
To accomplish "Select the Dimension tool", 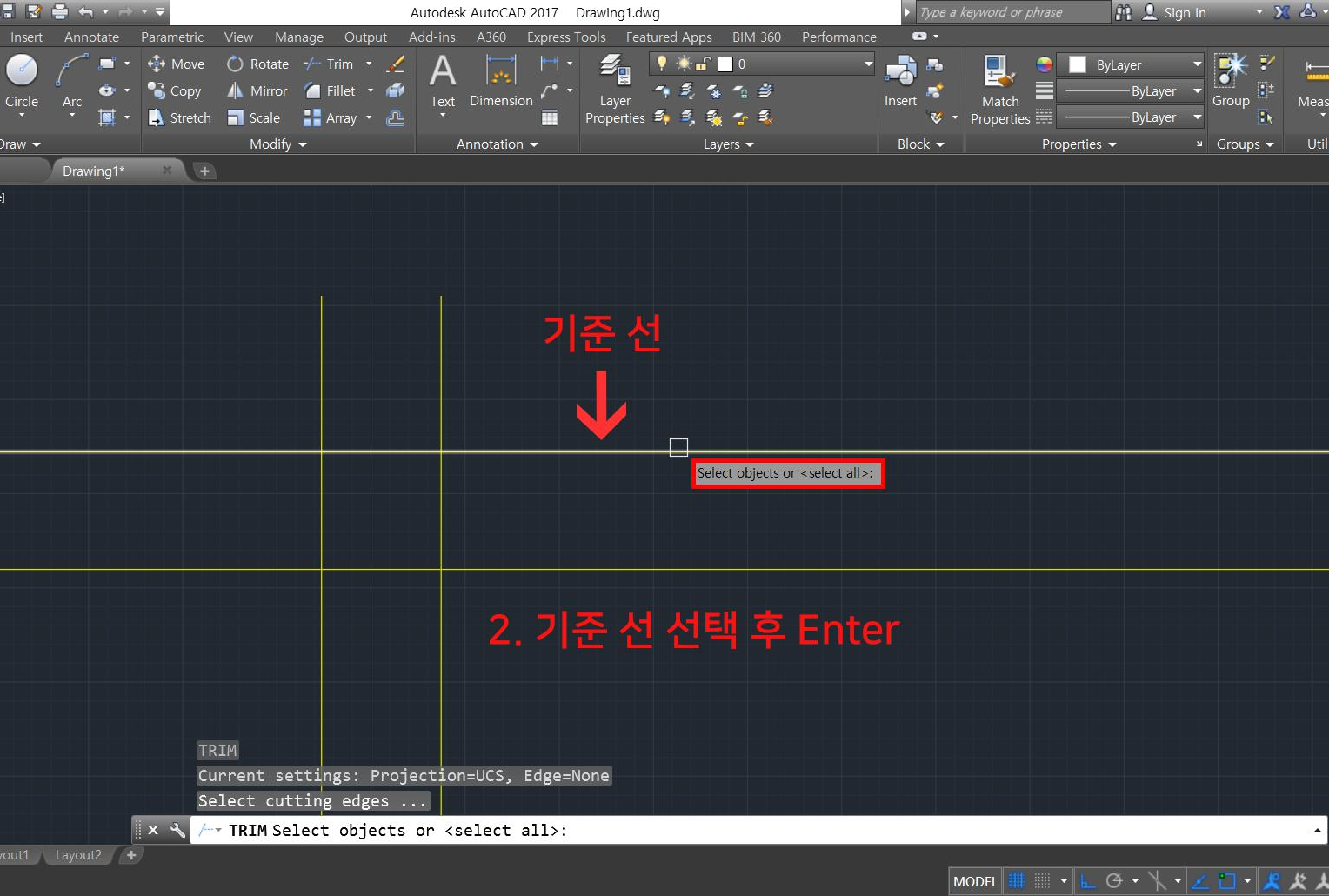I will (501, 81).
